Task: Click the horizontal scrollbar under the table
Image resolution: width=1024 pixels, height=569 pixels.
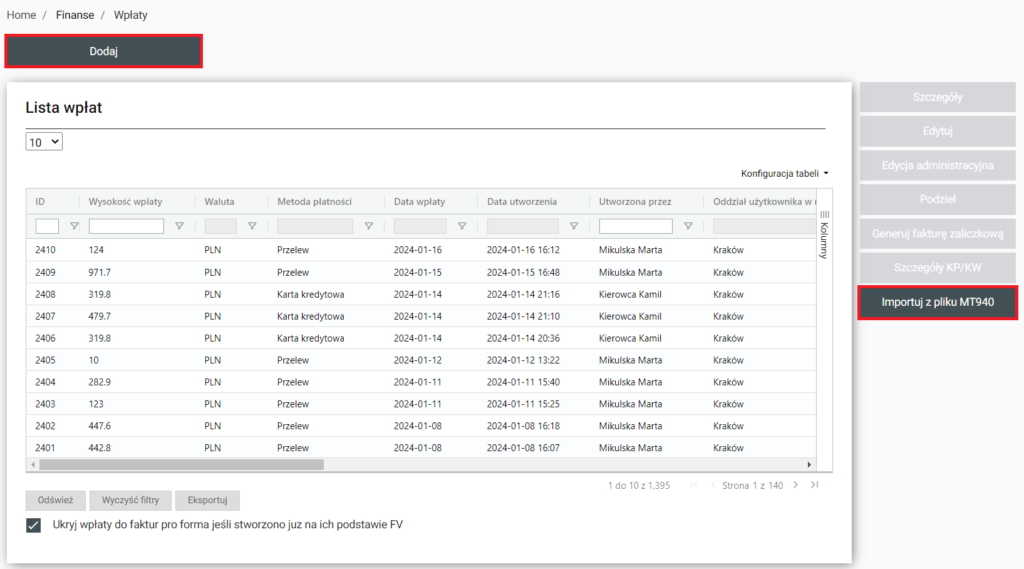Action: [180, 464]
